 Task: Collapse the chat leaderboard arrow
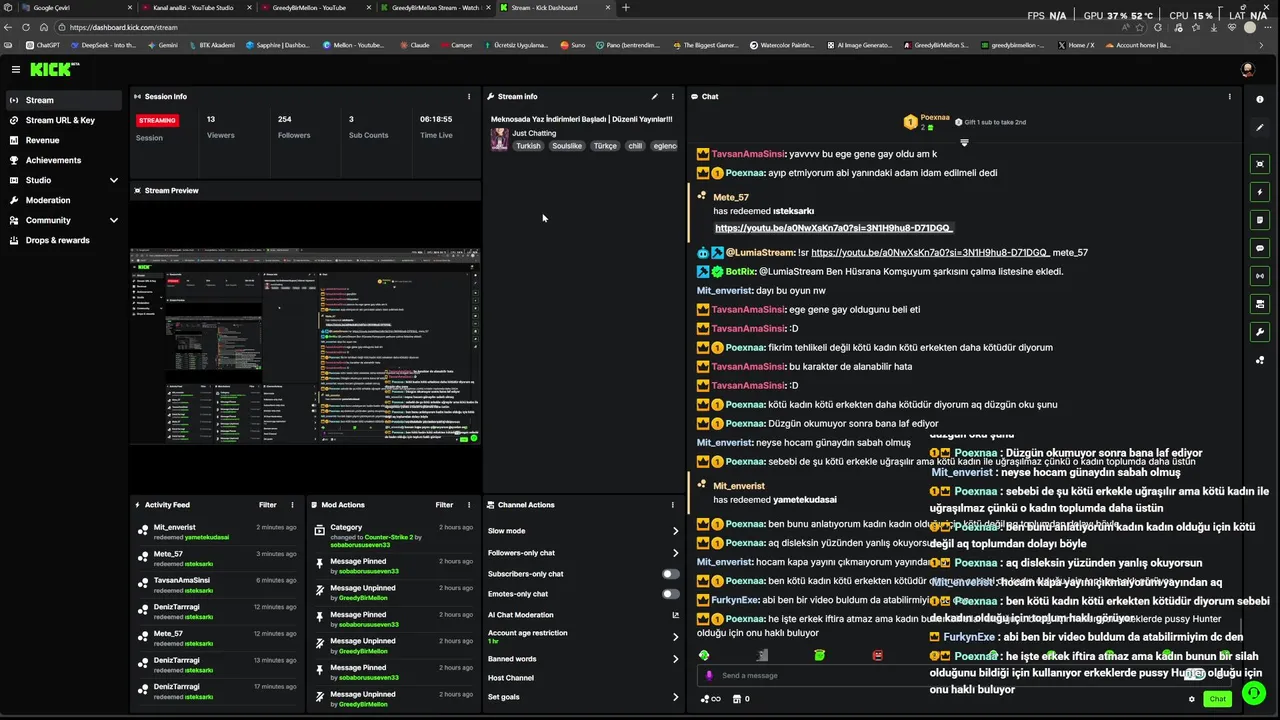click(x=964, y=142)
